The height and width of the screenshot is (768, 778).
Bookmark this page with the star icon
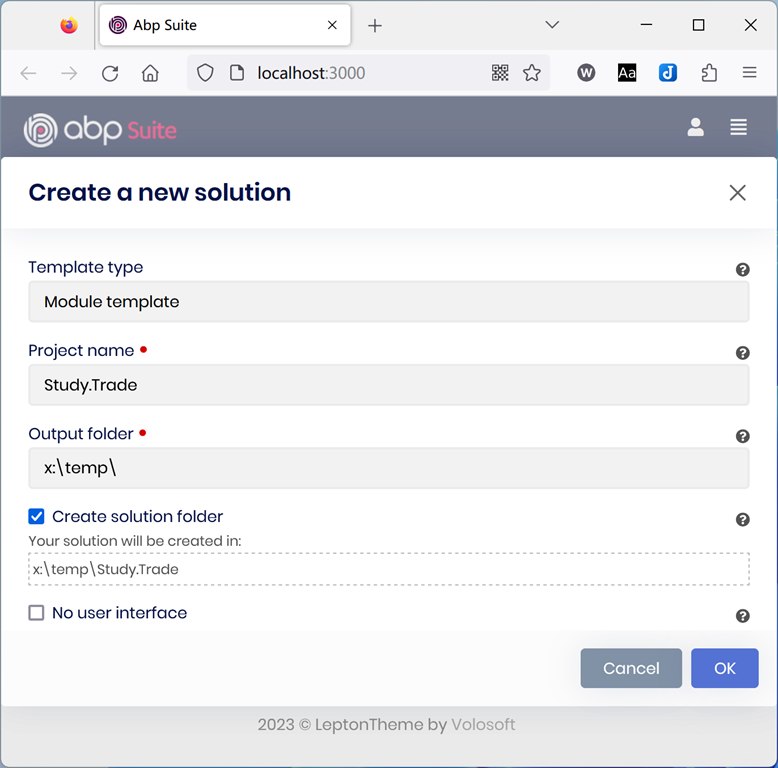[532, 73]
